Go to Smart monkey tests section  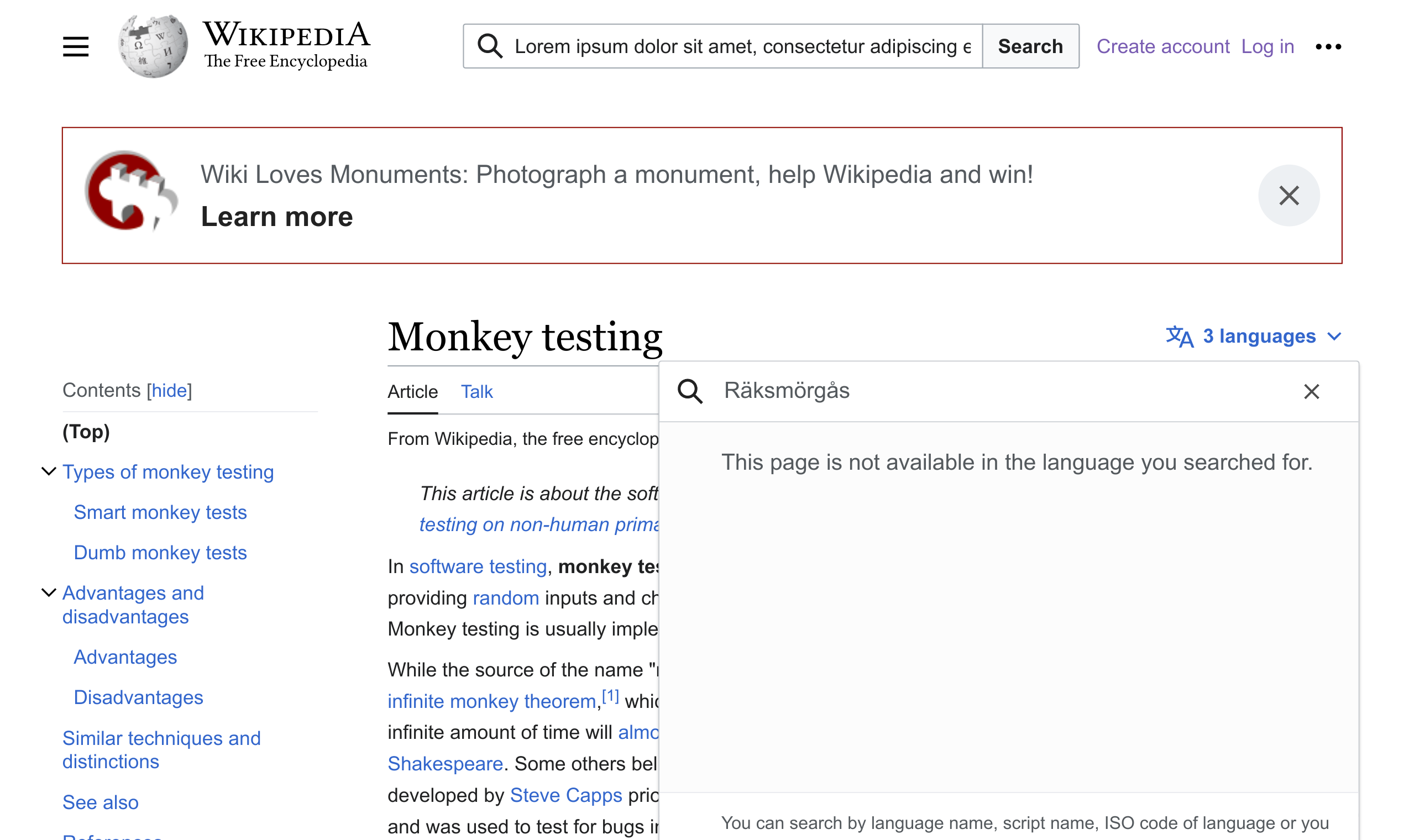pos(160,512)
